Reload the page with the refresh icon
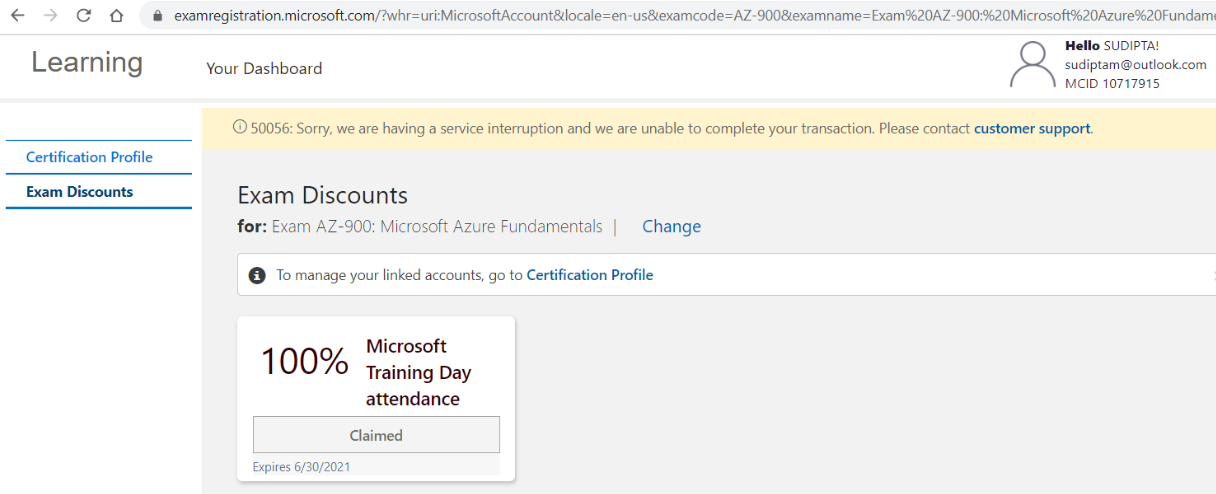1216x494 pixels. pyautogui.click(x=84, y=15)
